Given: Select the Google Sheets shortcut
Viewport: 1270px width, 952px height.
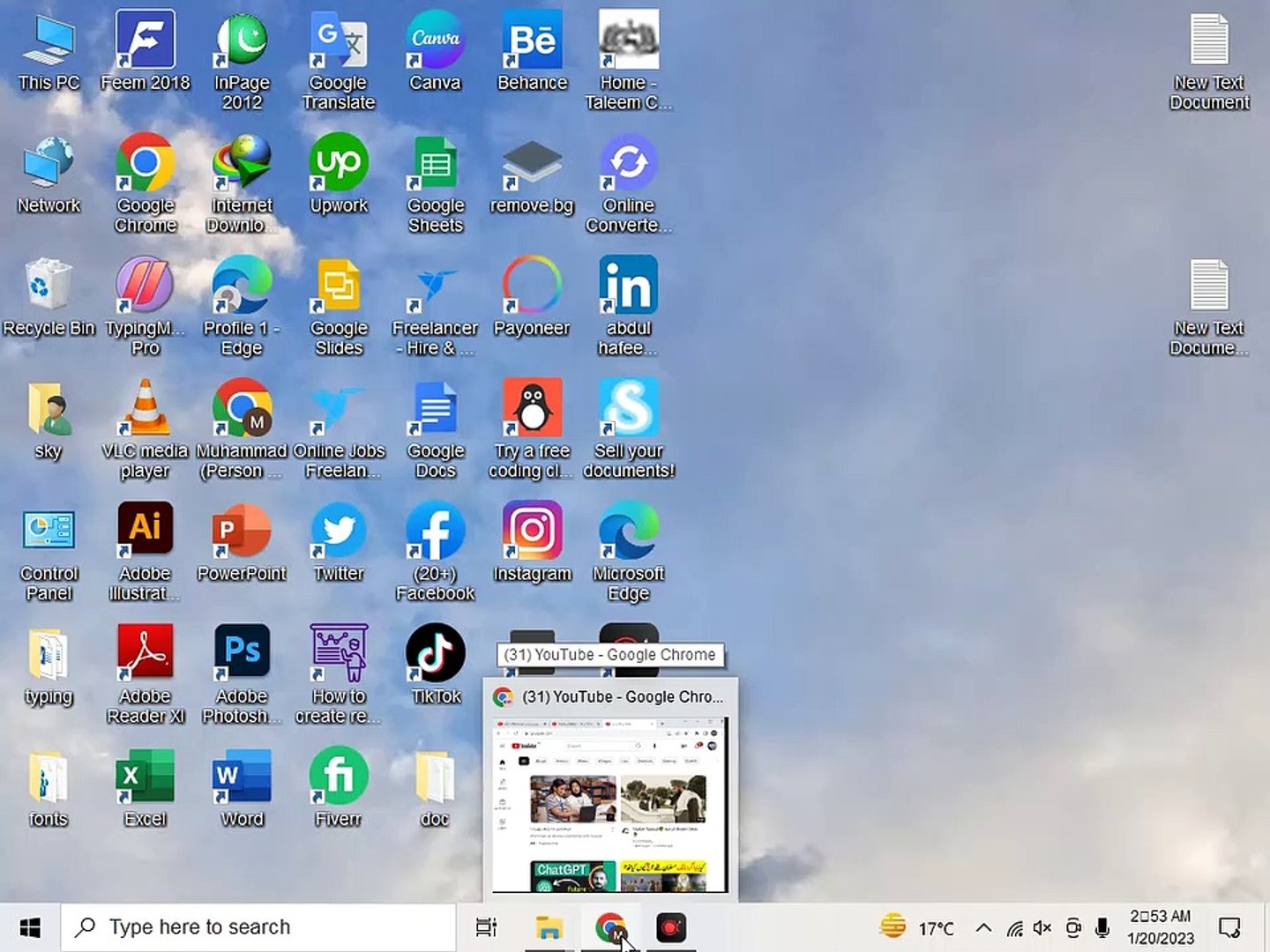Looking at the screenshot, I should [436, 184].
